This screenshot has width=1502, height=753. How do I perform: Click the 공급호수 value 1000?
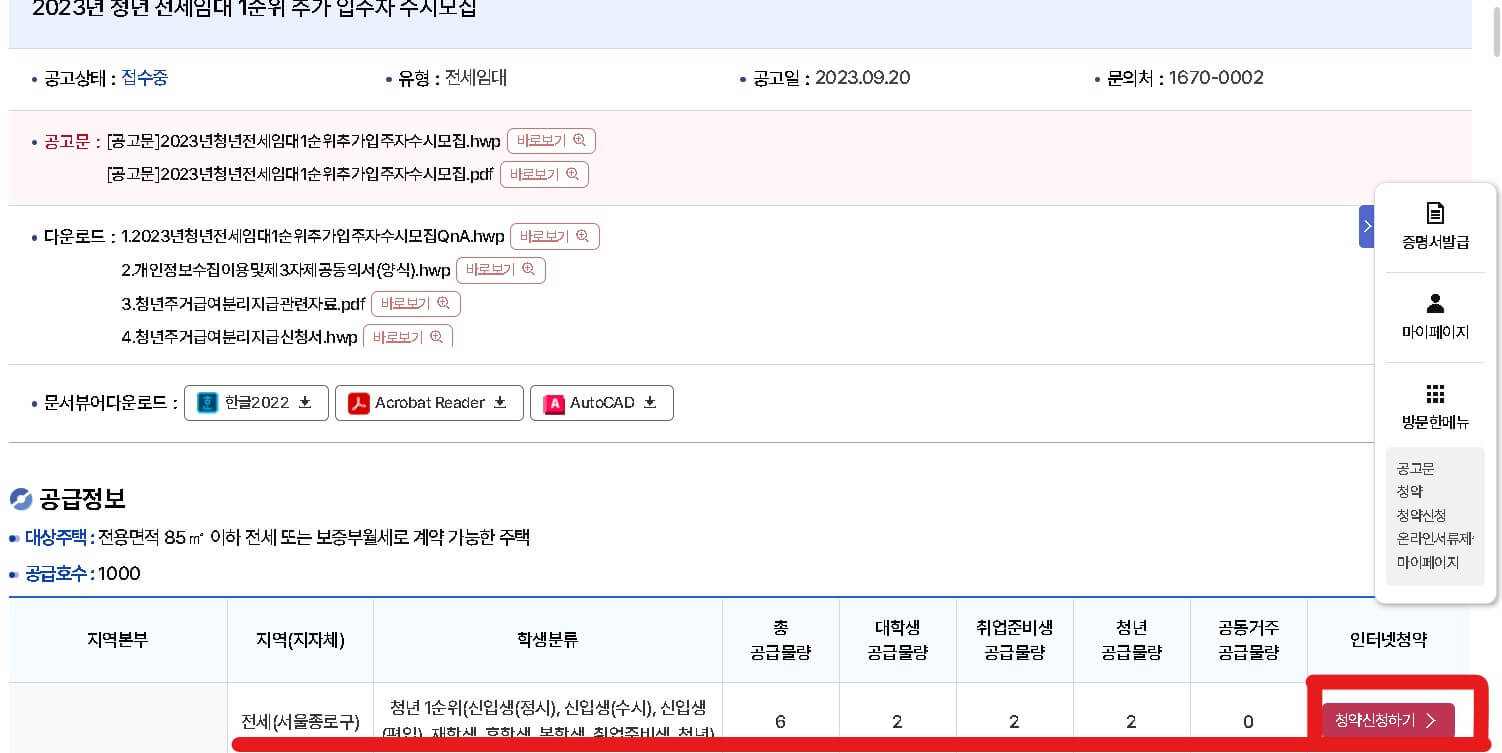pos(119,574)
